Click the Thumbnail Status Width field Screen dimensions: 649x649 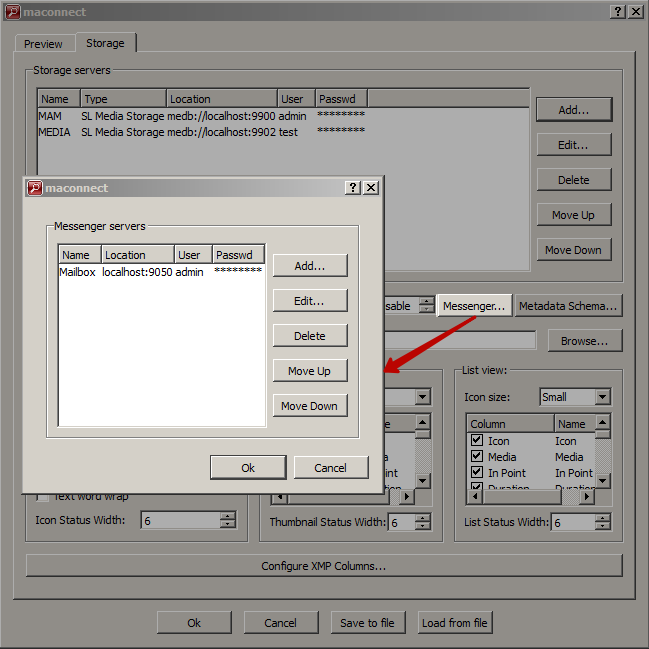pos(401,522)
